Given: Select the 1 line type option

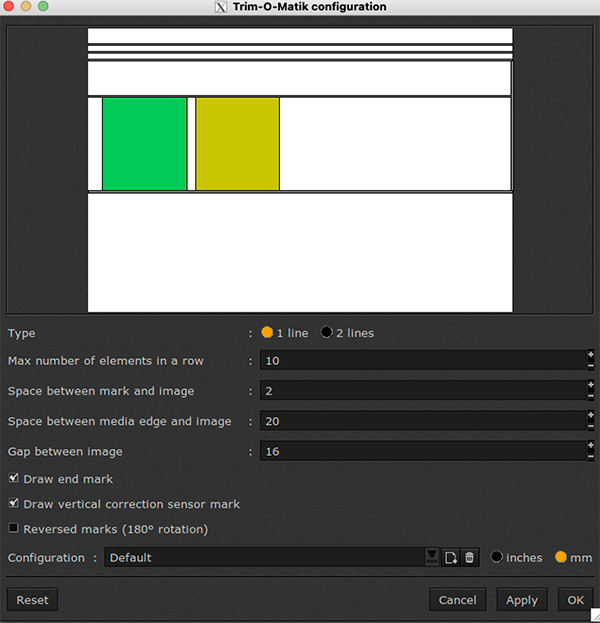Looking at the screenshot, I should click(267, 333).
